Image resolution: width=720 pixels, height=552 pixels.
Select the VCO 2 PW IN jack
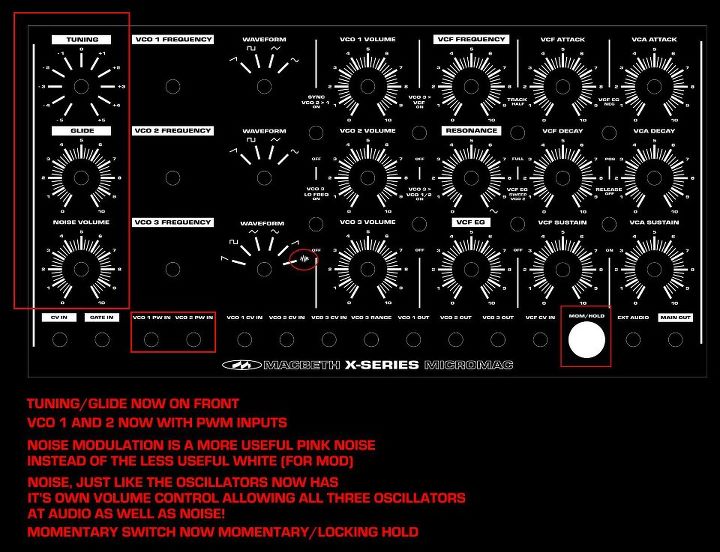click(193, 339)
